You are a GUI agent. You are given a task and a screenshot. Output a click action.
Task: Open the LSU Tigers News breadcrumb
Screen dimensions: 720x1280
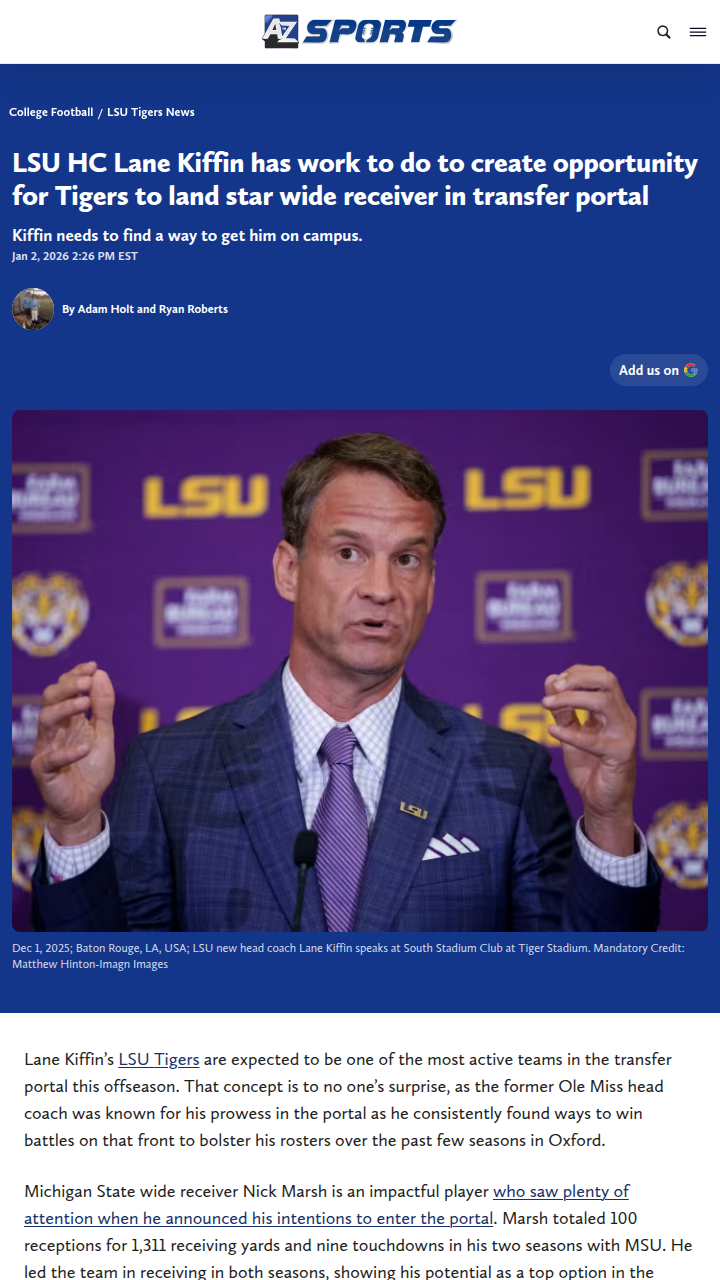point(151,112)
